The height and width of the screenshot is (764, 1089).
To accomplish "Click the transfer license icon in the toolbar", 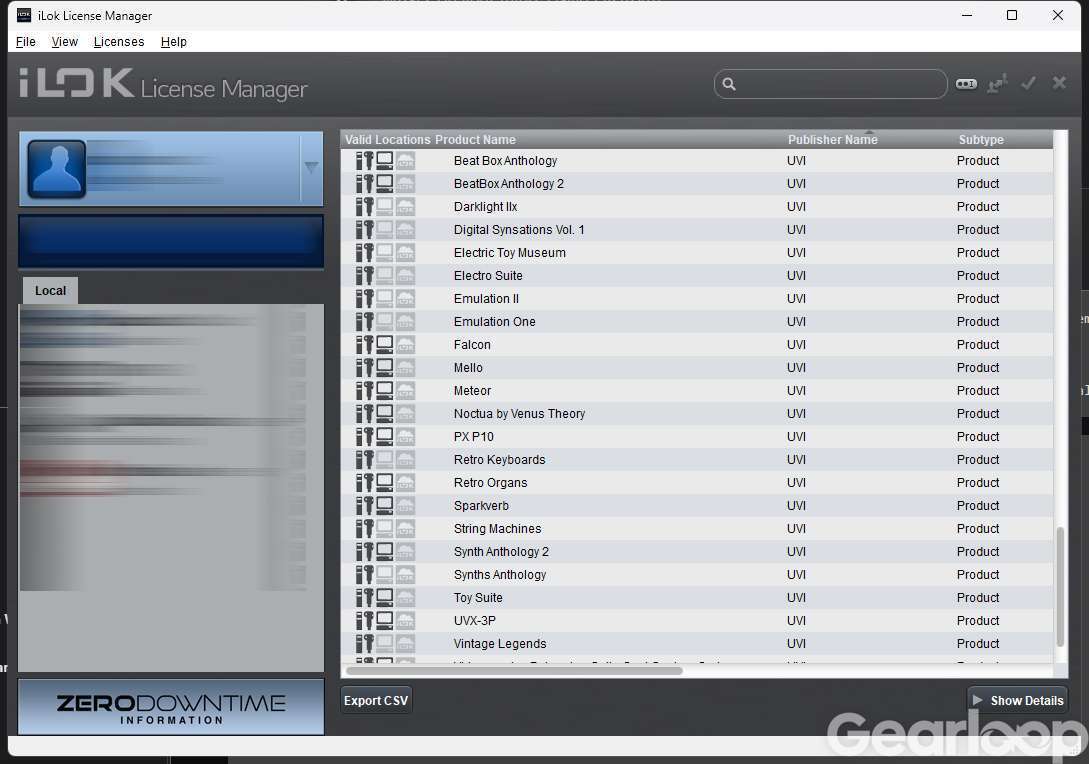I will (x=997, y=84).
